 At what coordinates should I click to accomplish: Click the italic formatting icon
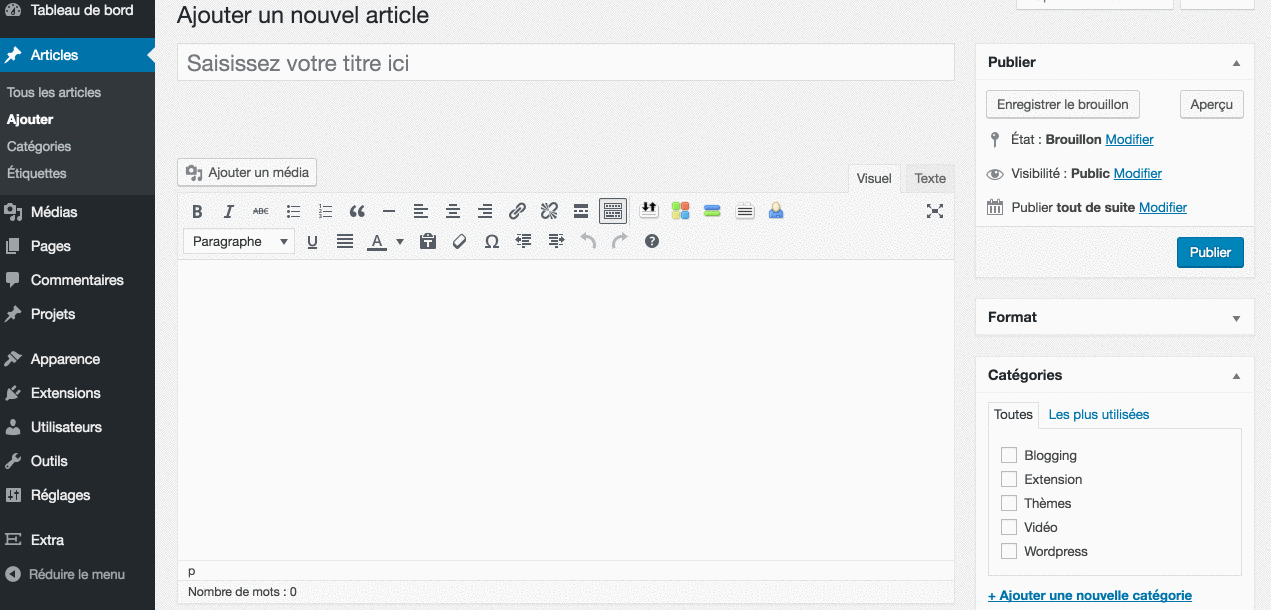pos(229,211)
